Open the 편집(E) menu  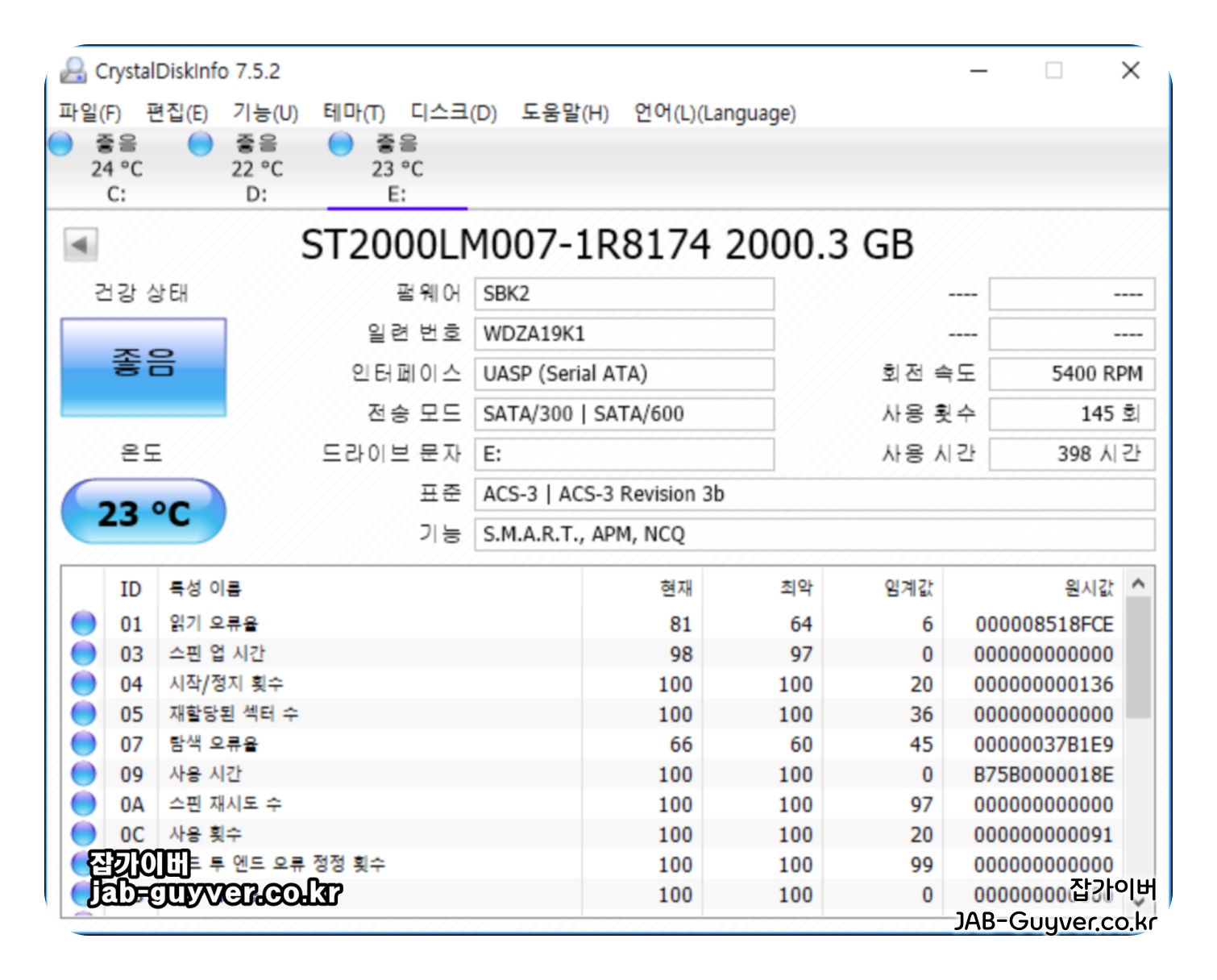pos(177,113)
